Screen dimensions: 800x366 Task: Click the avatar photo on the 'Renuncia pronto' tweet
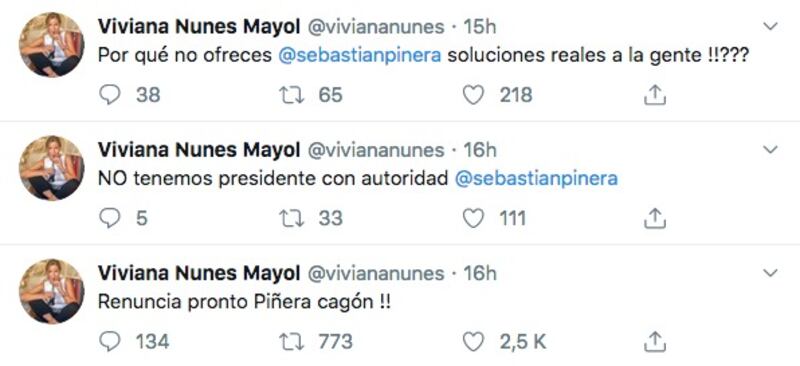[x=52, y=291]
